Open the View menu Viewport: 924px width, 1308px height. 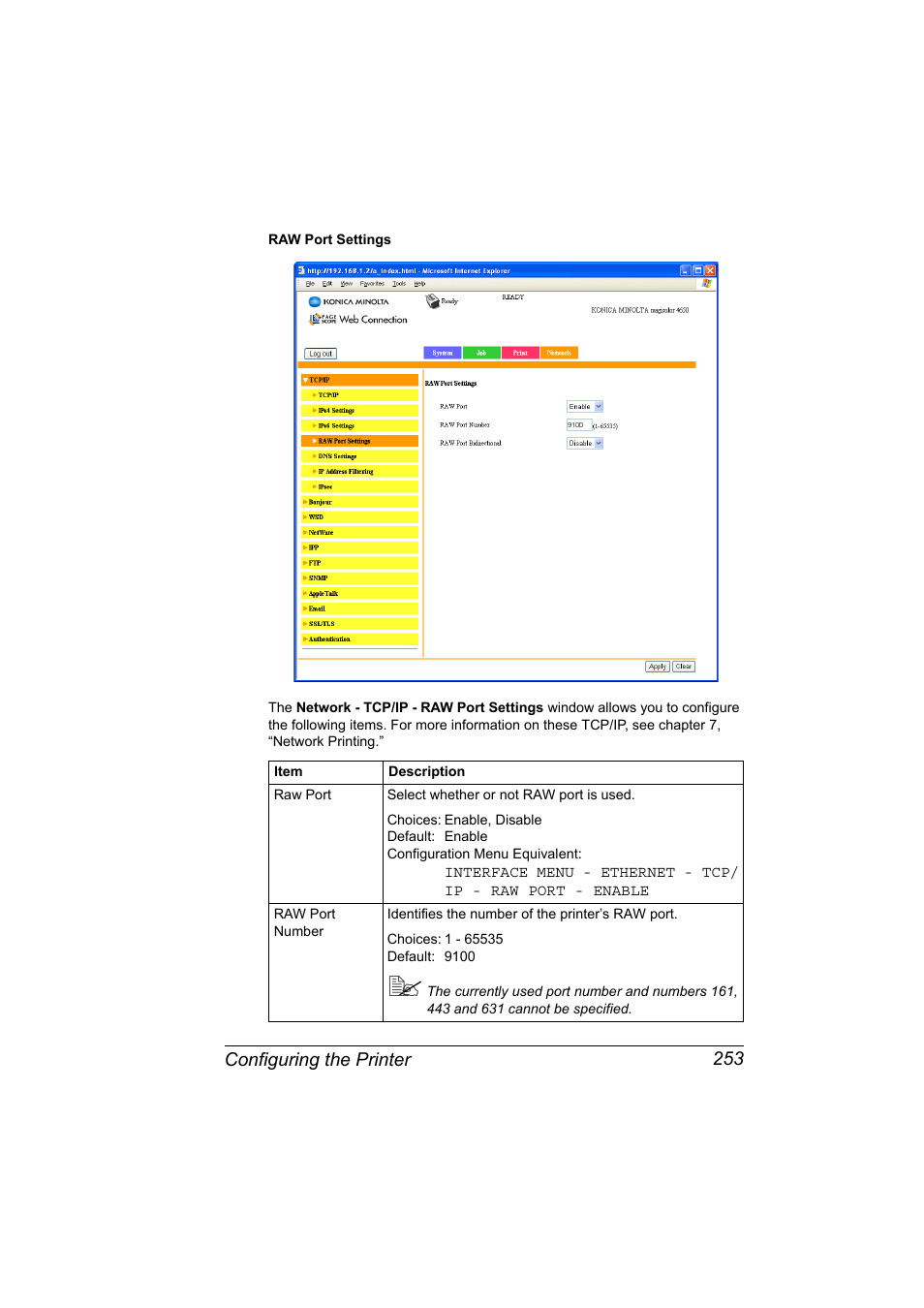[x=347, y=284]
